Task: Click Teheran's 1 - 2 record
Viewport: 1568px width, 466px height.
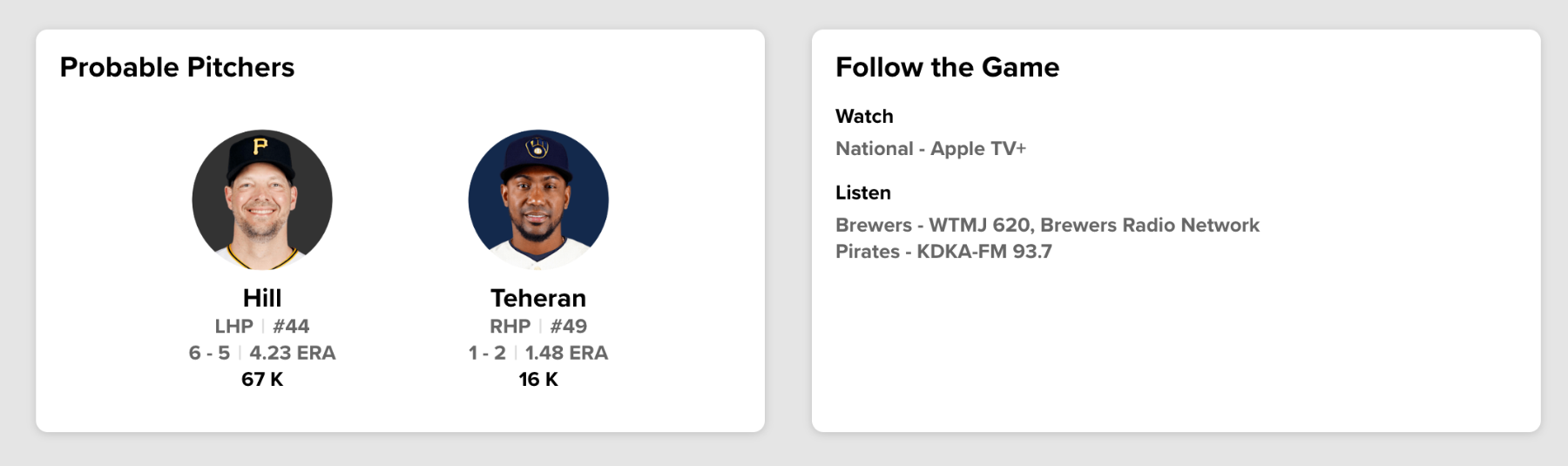Action: (487, 353)
